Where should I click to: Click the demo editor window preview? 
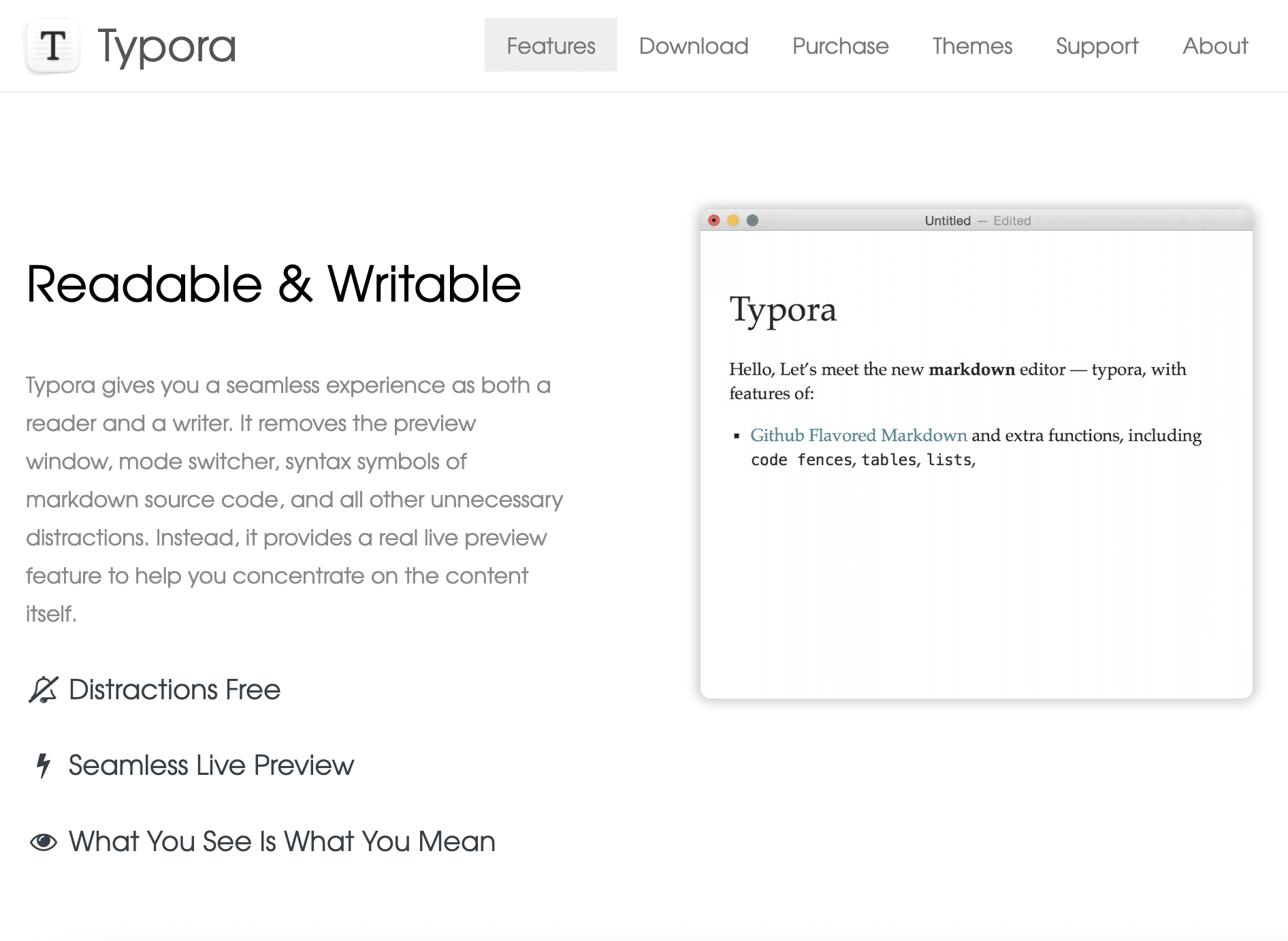(976, 454)
